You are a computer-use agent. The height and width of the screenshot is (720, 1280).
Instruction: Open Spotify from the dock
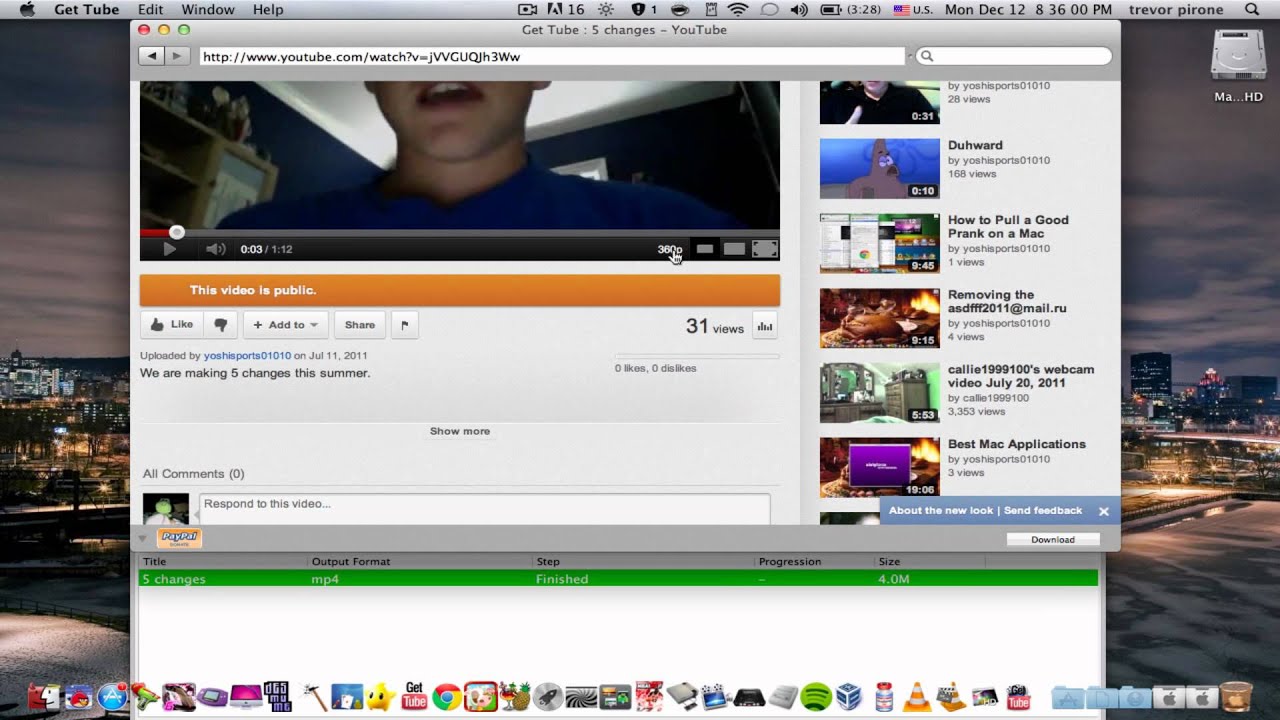coord(817,696)
